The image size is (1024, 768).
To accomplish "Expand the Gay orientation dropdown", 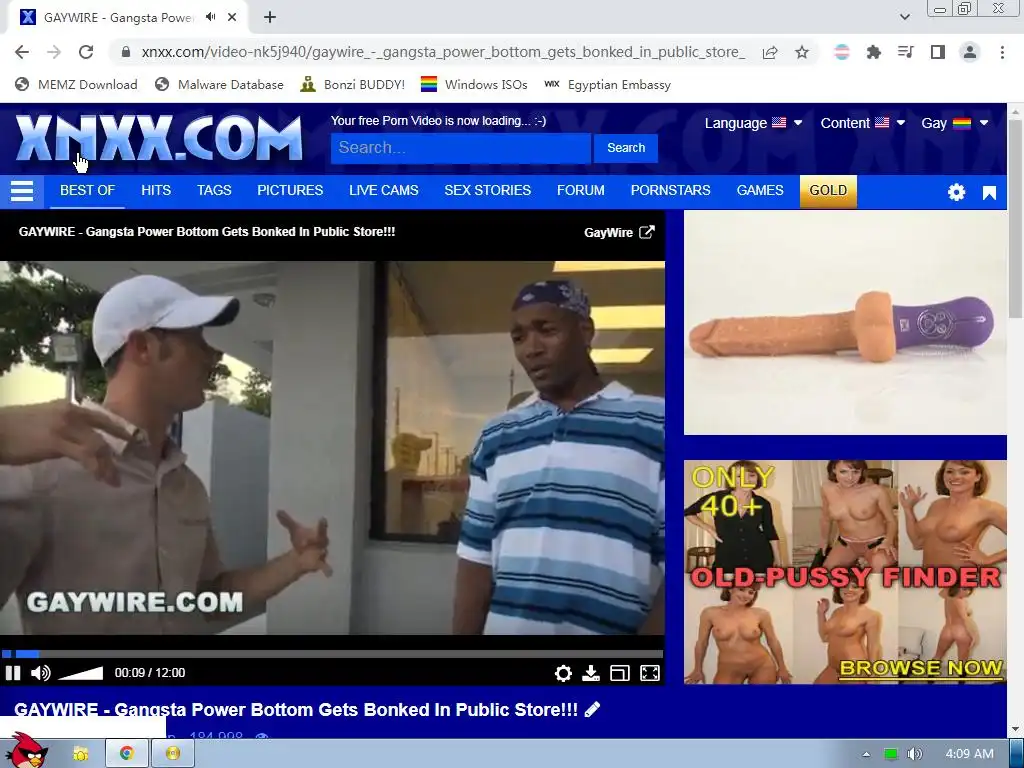I will point(955,123).
